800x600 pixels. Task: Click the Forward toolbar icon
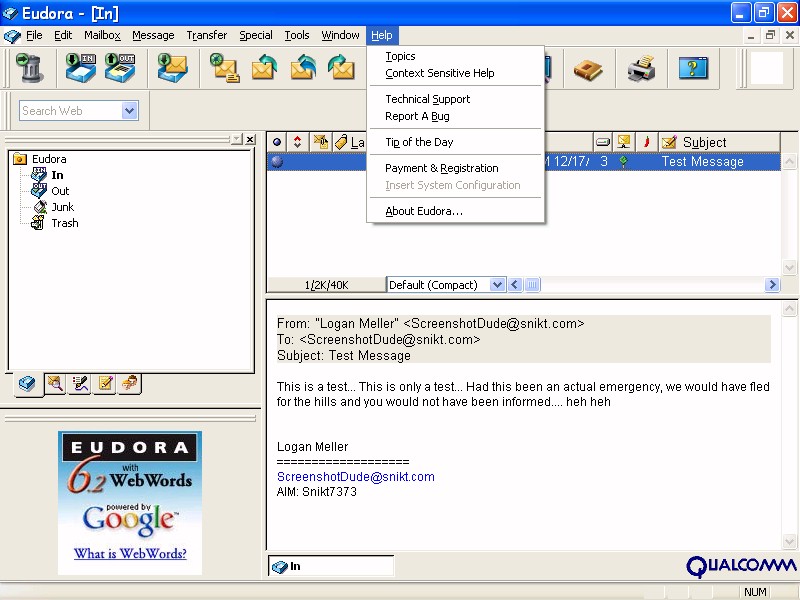[341, 68]
